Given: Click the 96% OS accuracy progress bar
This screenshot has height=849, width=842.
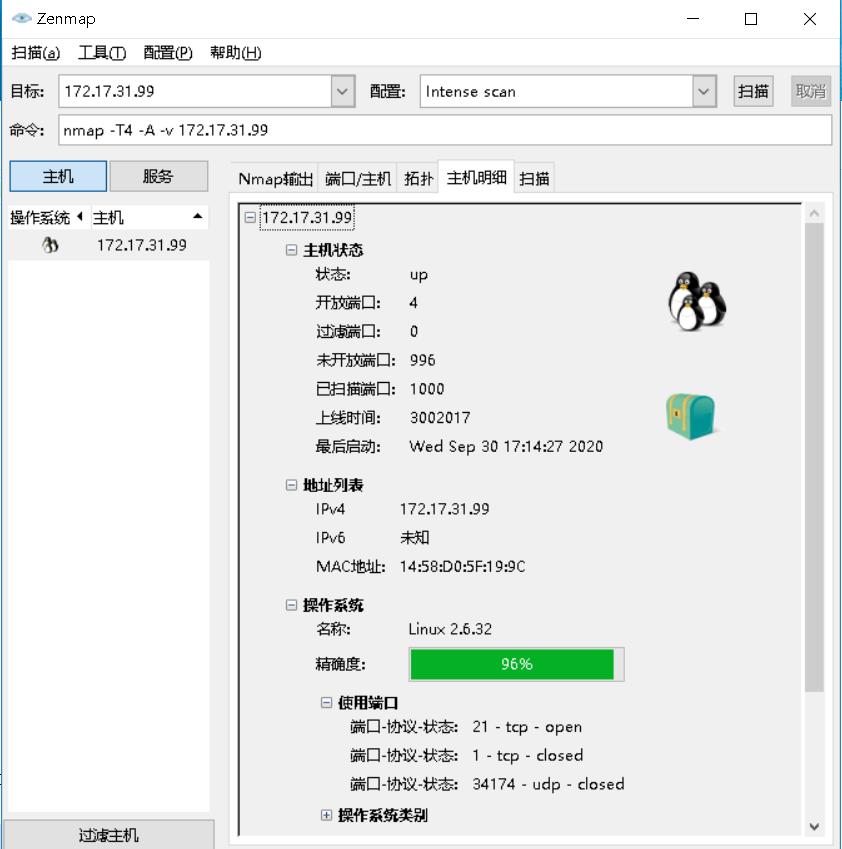Looking at the screenshot, I should click(516, 663).
